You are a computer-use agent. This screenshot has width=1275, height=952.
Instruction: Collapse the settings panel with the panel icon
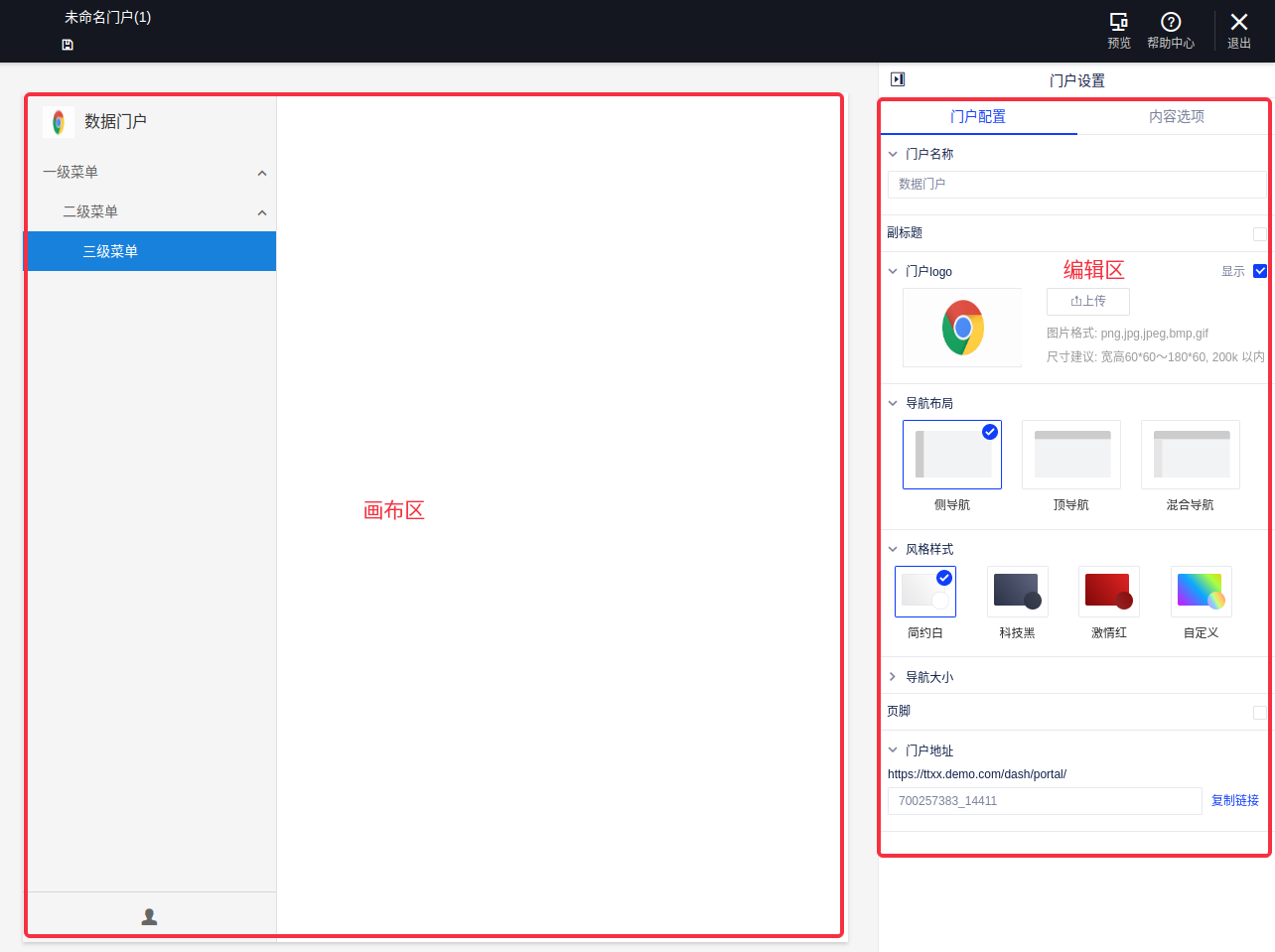[x=898, y=79]
